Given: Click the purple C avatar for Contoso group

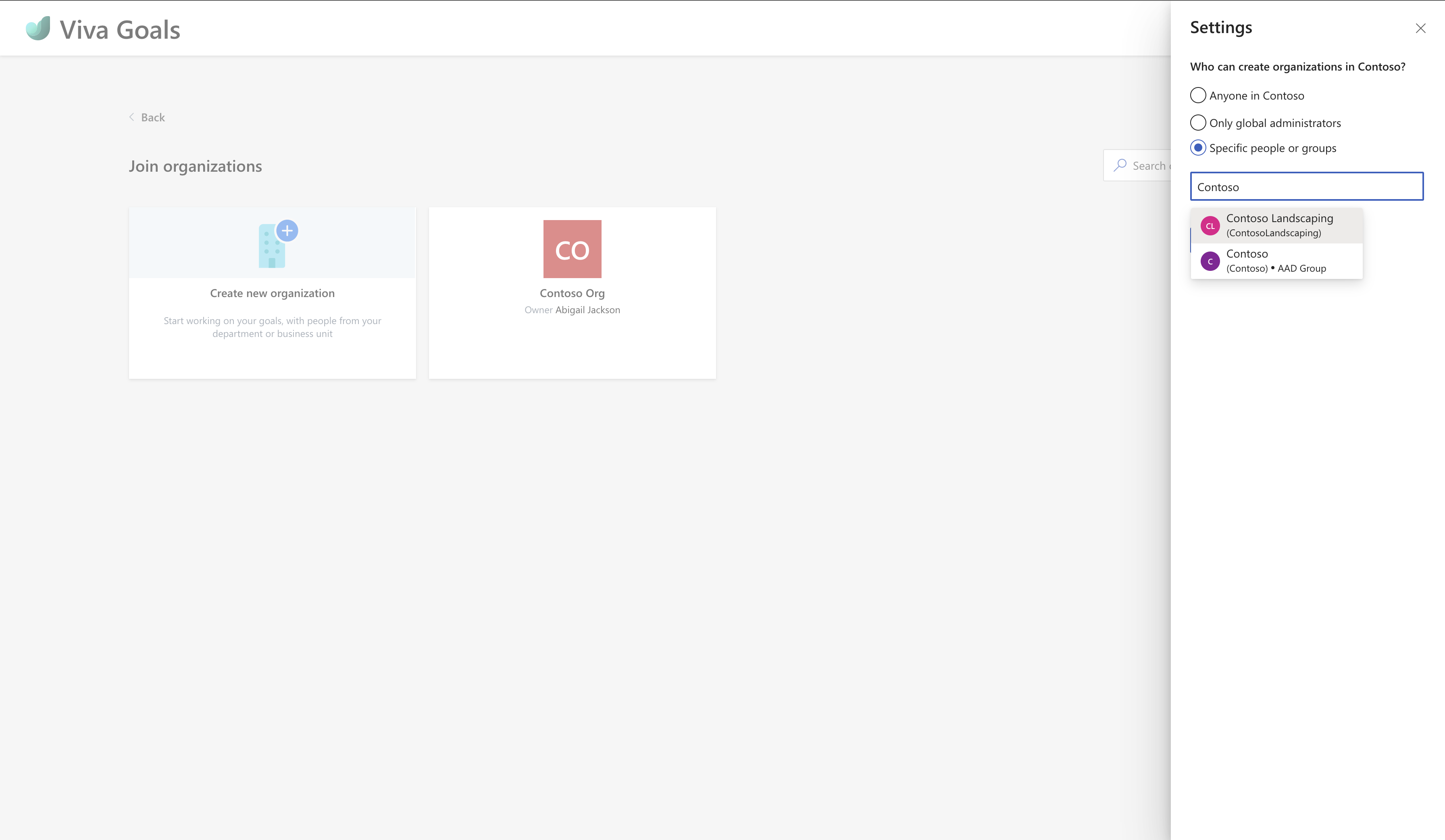Looking at the screenshot, I should pos(1210,261).
